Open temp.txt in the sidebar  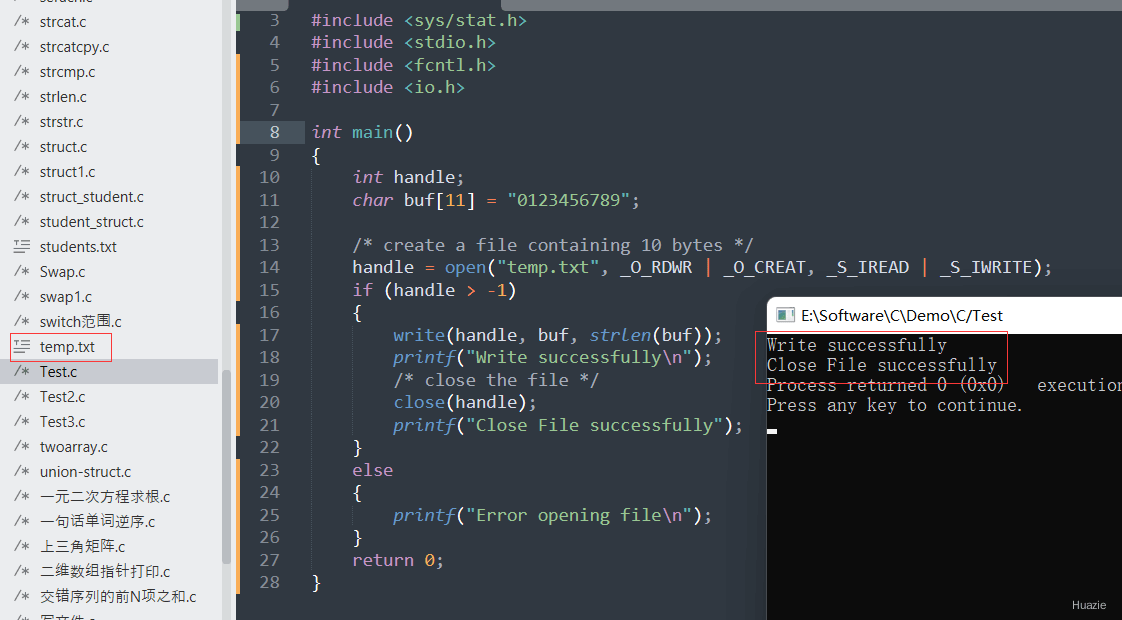67,347
